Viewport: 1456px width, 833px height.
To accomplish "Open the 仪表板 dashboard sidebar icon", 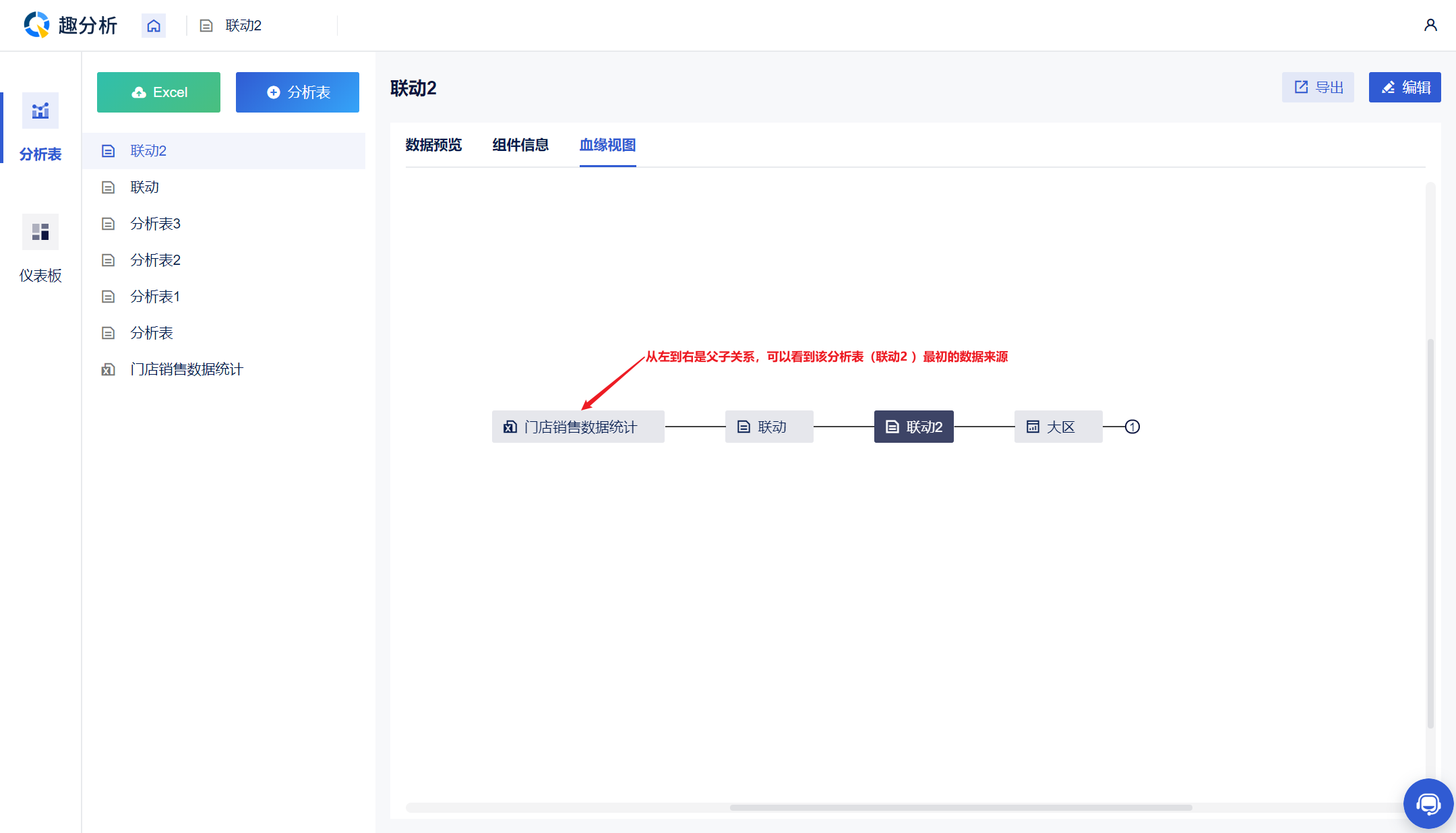I will [x=40, y=233].
